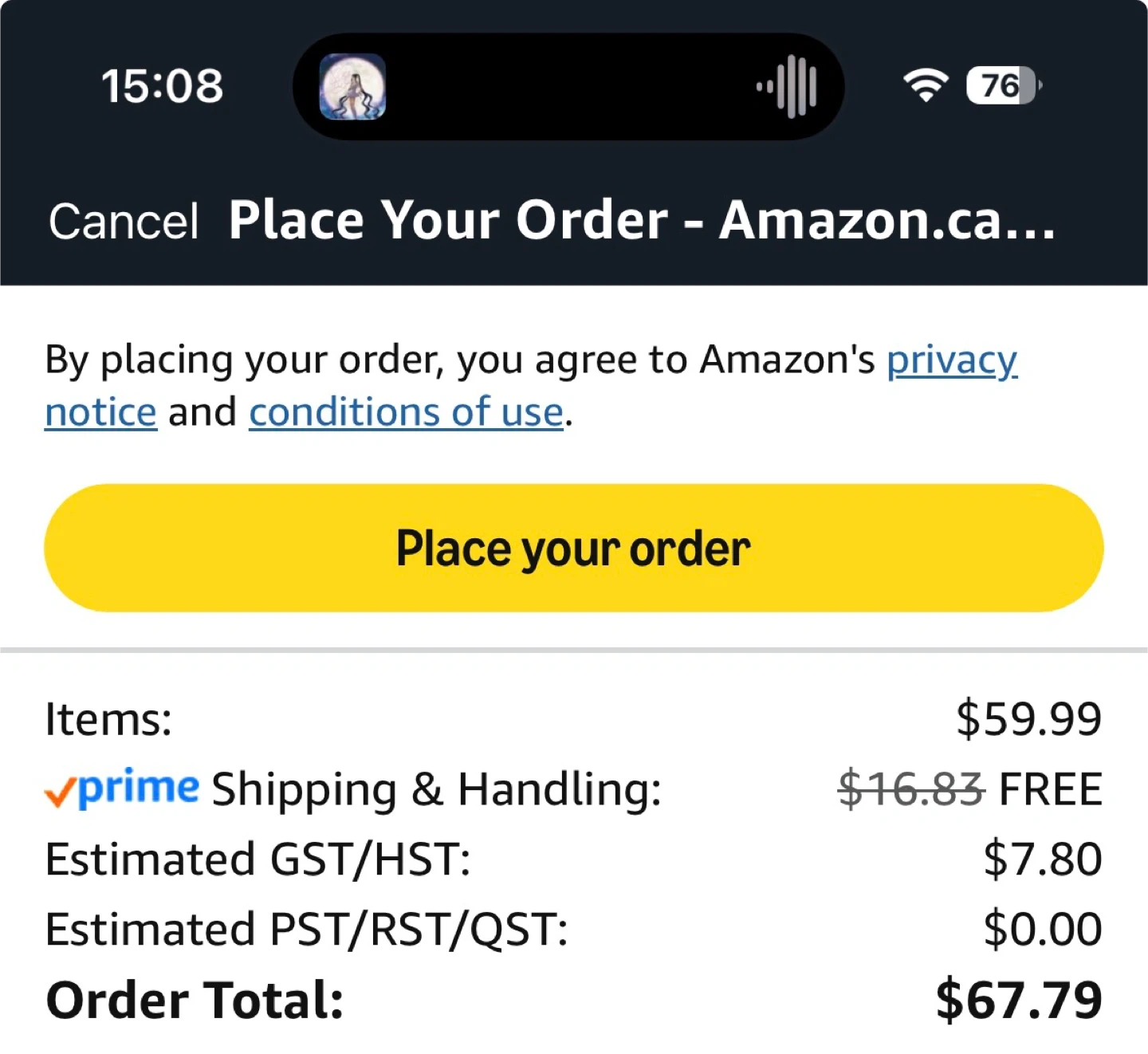
Task: Tap the Order Total label
Action: click(x=195, y=1000)
